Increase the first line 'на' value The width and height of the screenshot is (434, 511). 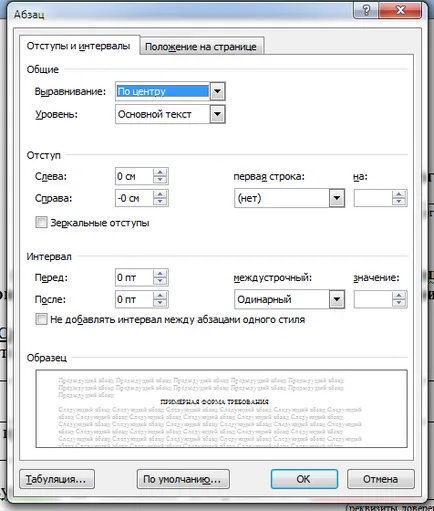(x=399, y=194)
